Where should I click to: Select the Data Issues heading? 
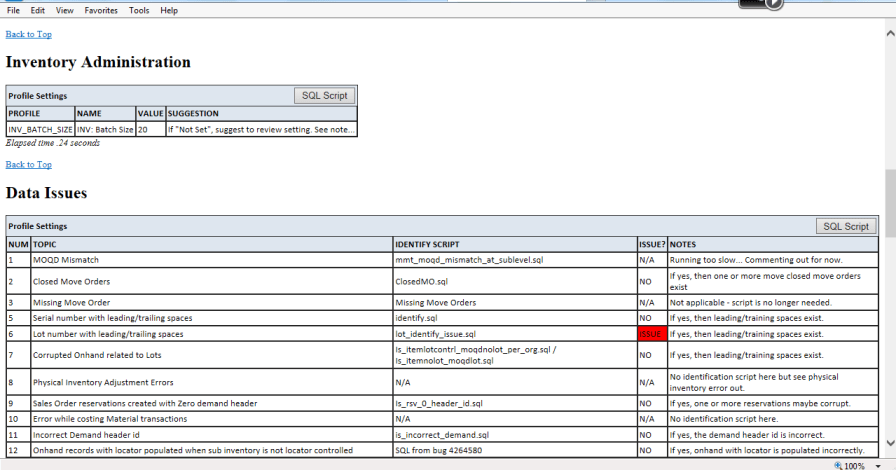click(x=46, y=193)
